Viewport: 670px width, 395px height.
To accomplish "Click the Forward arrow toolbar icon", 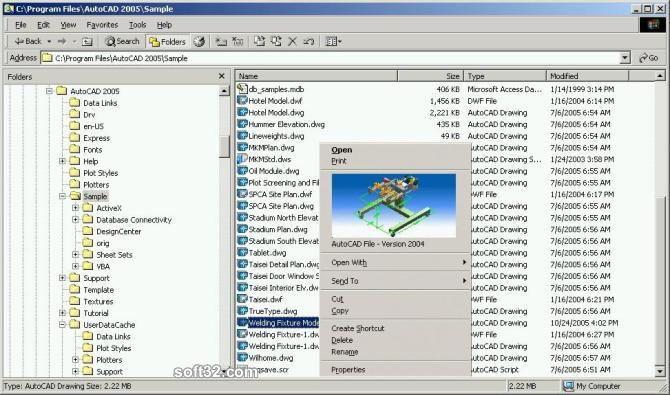I will click(x=62, y=41).
